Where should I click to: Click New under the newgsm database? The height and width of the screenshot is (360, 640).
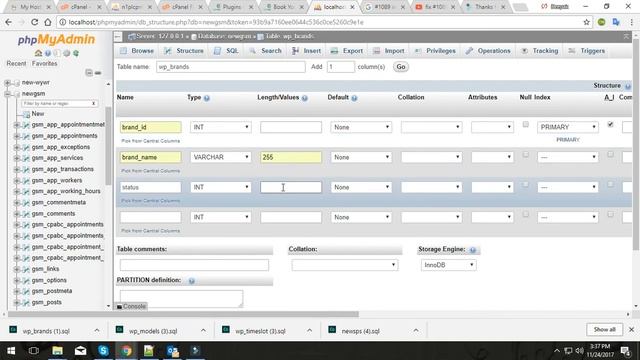[x=38, y=114]
